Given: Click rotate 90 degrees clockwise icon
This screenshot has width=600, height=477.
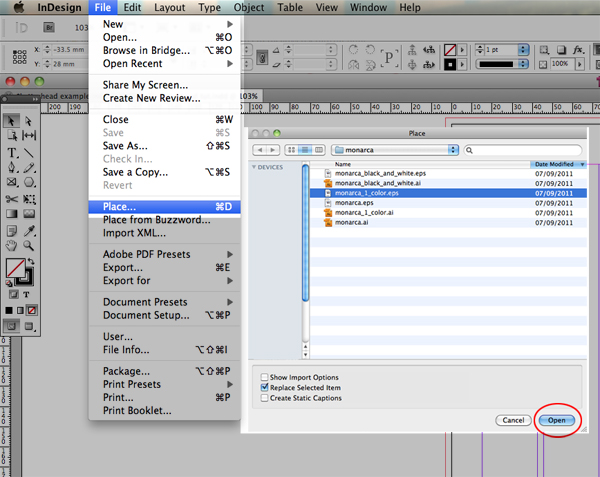Looking at the screenshot, I should [x=353, y=50].
